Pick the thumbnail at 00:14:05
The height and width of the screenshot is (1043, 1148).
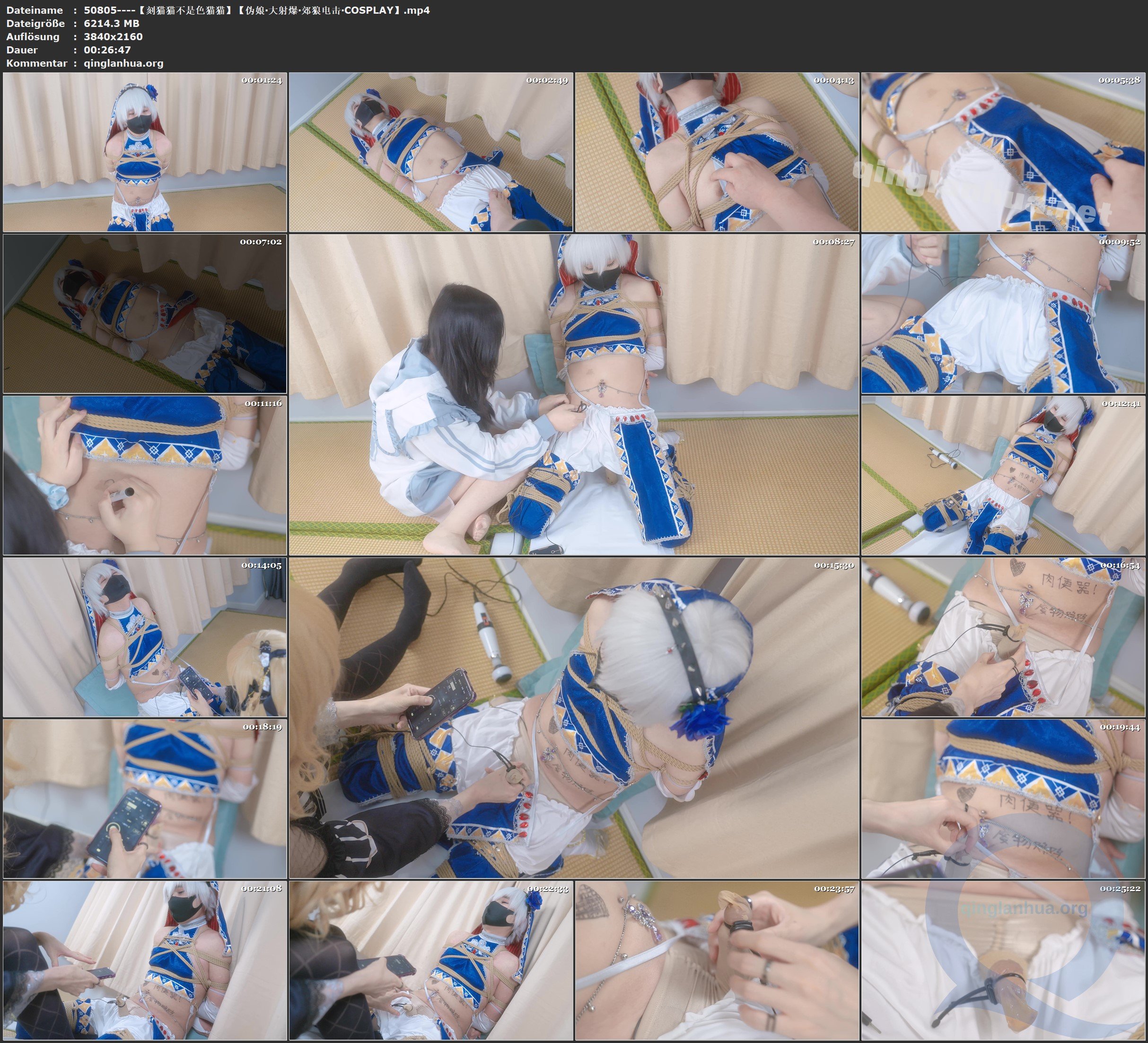[x=145, y=637]
